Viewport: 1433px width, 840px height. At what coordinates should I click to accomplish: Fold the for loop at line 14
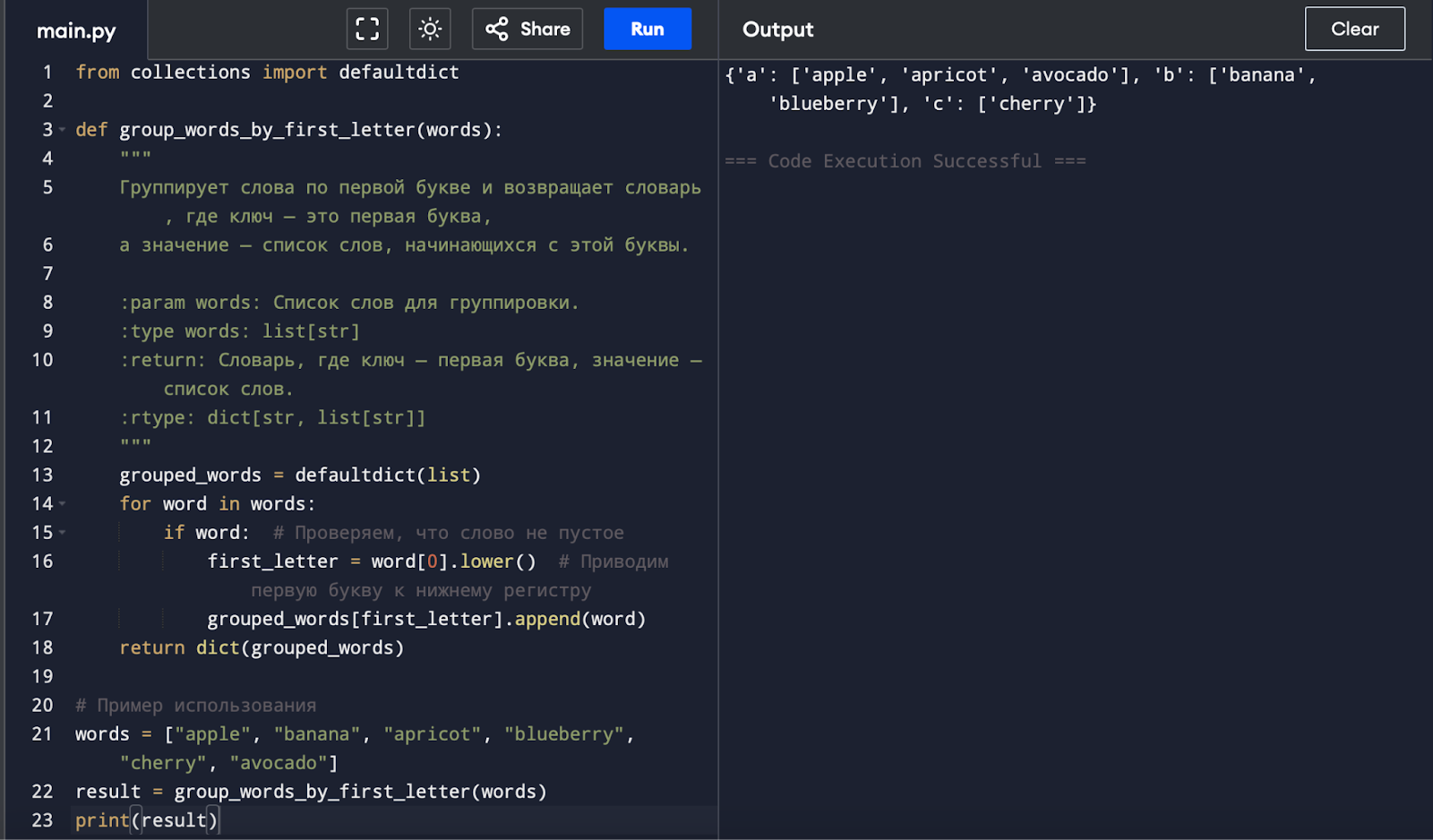63,504
